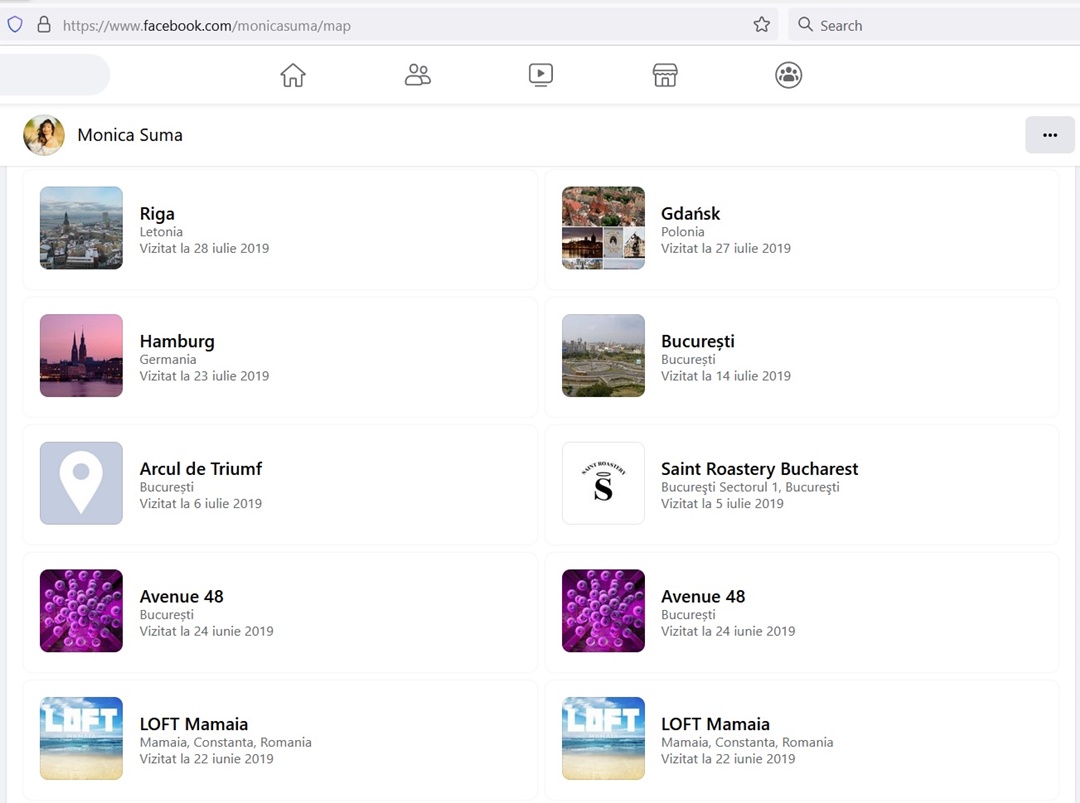Open the right LOFT Mamaia entry
Screen dimensions: 1080x803
[715, 724]
